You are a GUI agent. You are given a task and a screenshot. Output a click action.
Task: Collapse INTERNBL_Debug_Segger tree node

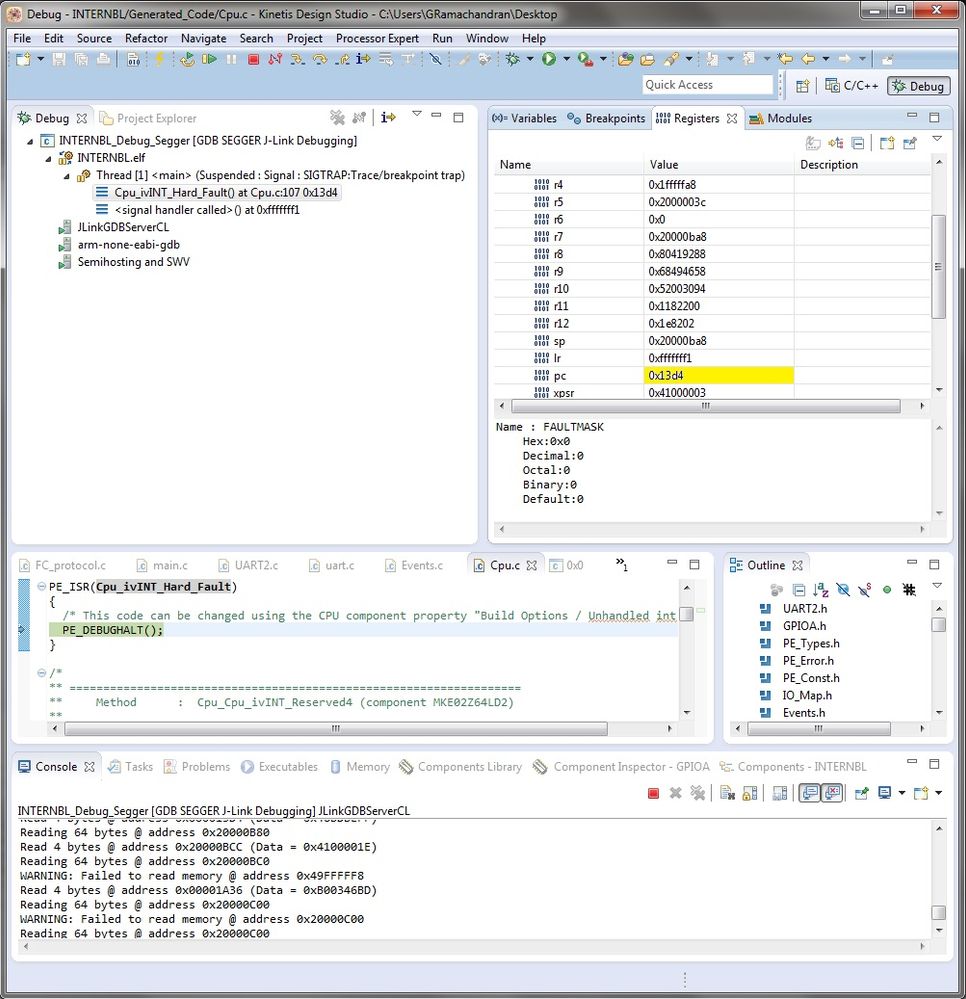30,141
